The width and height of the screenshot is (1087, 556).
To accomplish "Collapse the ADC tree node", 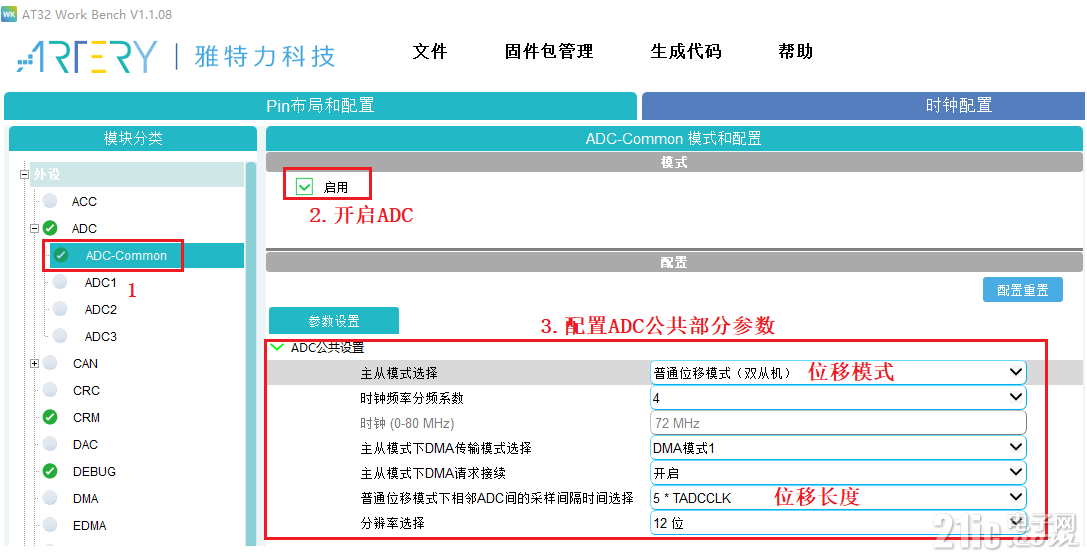I will [34, 228].
